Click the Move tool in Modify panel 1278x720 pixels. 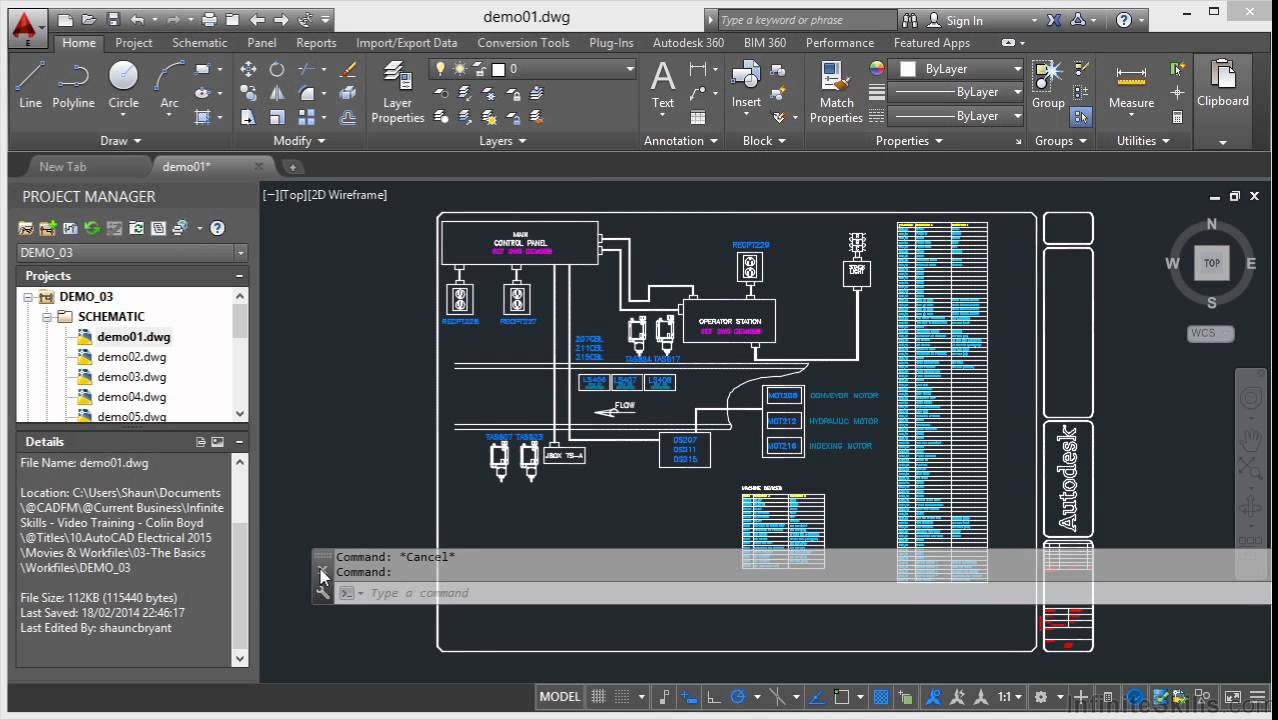248,69
